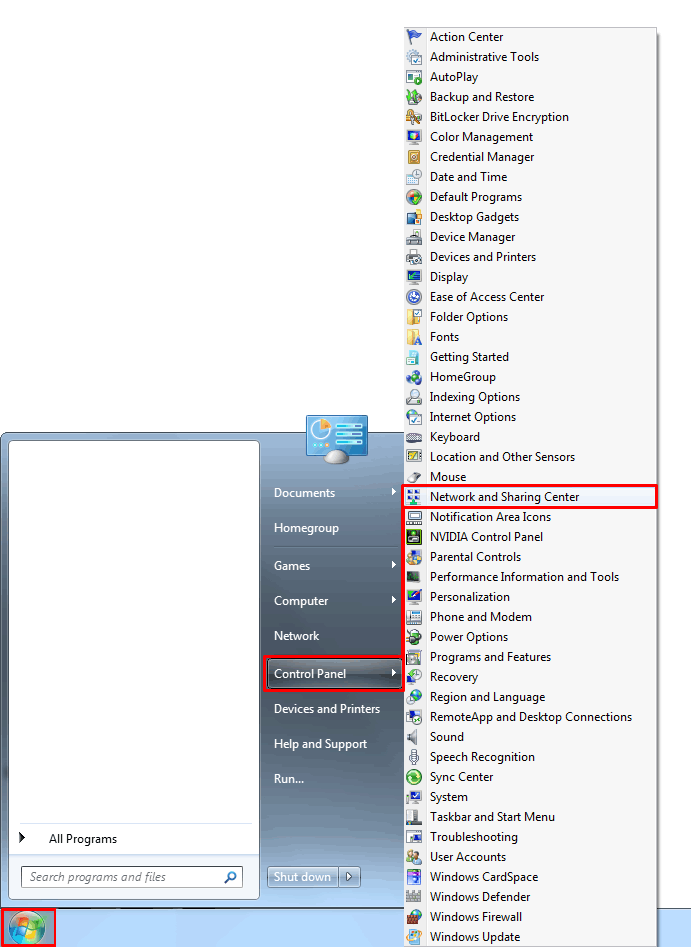691x947 pixels.
Task: Select Phone and Modem
Action: [530, 617]
